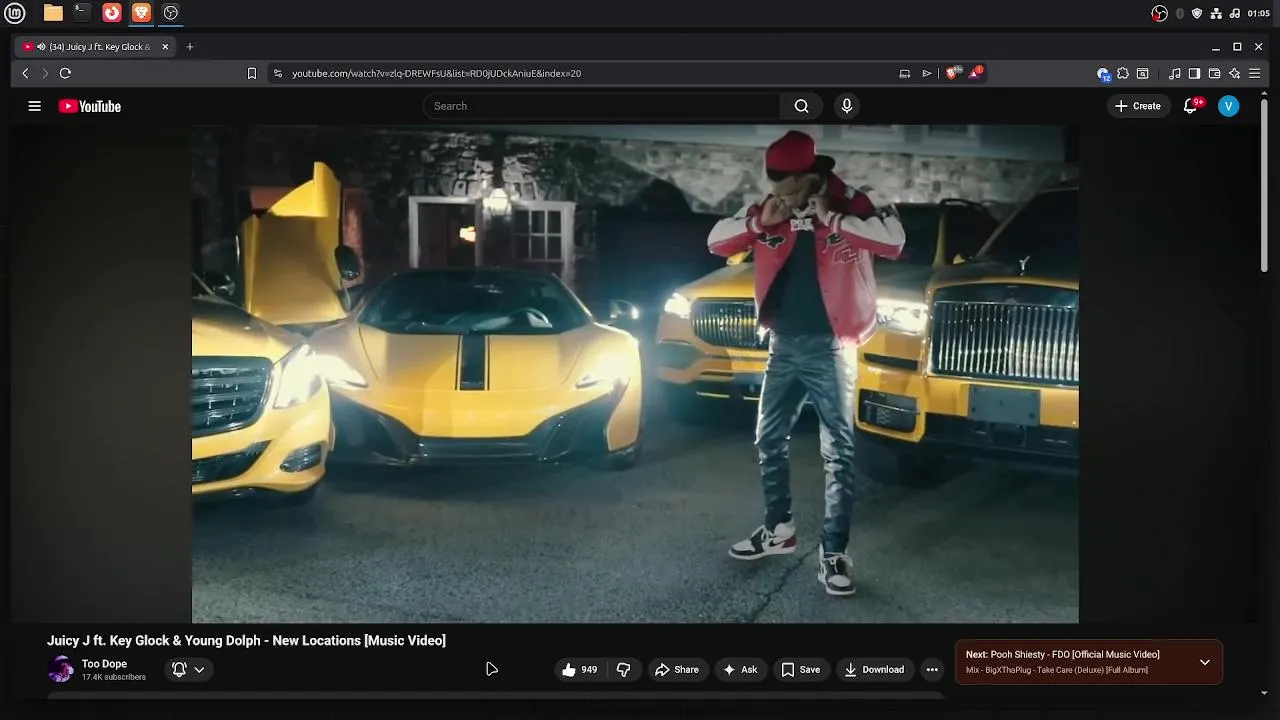Open site settings icon in address bar
This screenshot has height=720, width=1280.
tap(278, 73)
